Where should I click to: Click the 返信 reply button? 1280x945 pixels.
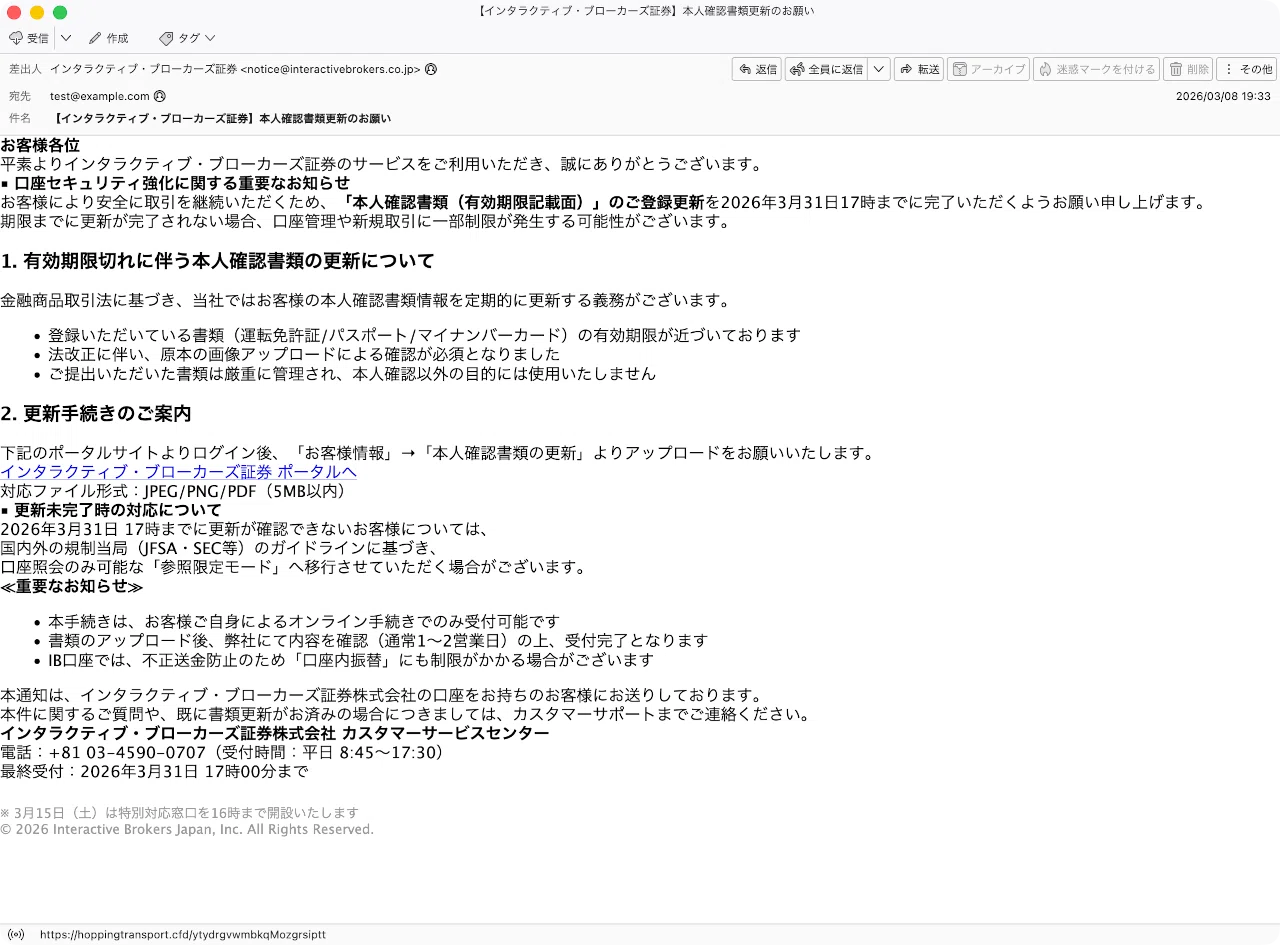(757, 69)
